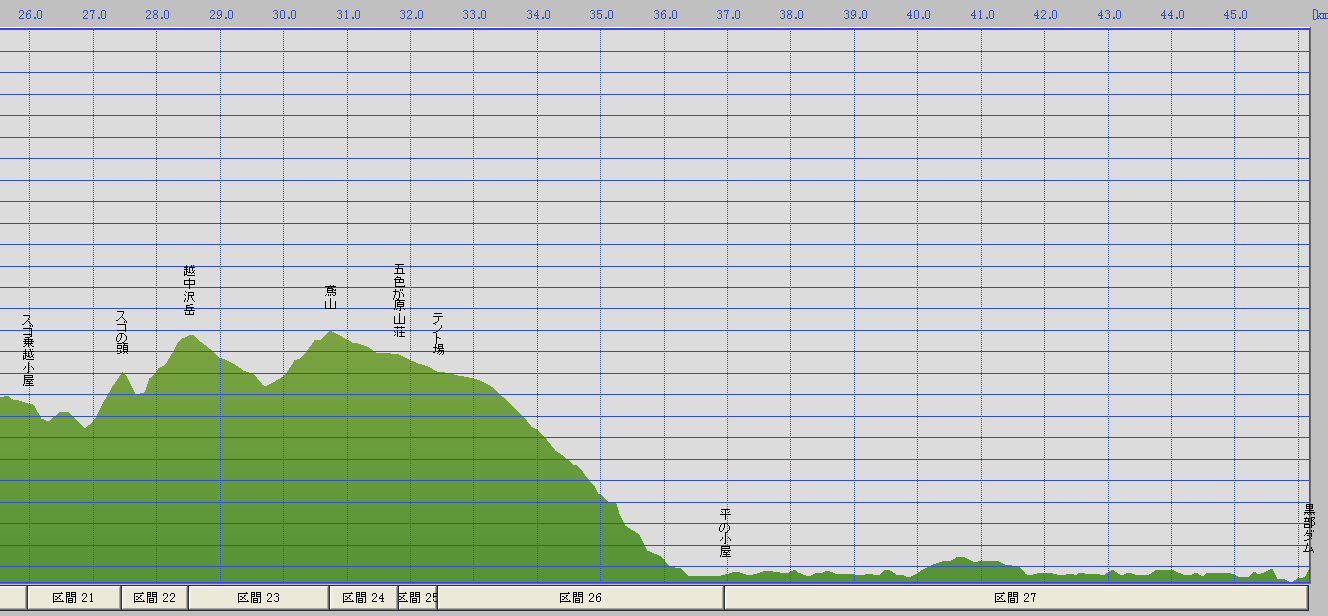Select the long 区間 27 section bar
The height and width of the screenshot is (616, 1328).
1016,598
